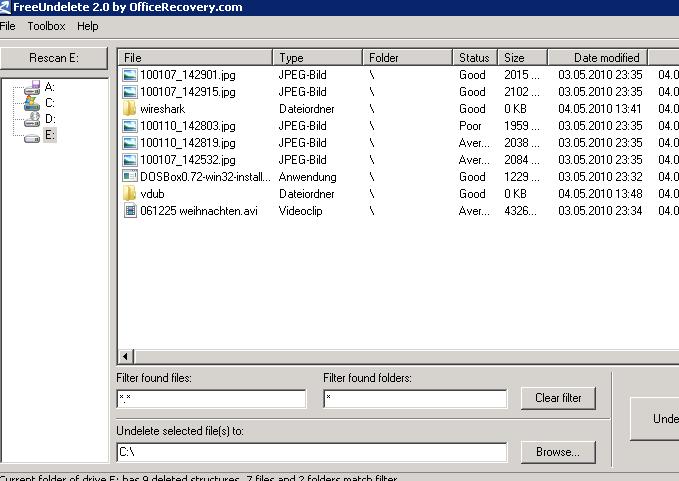Sort list by Date modified column header
The image size is (679, 481).
pyautogui.click(x=598, y=58)
